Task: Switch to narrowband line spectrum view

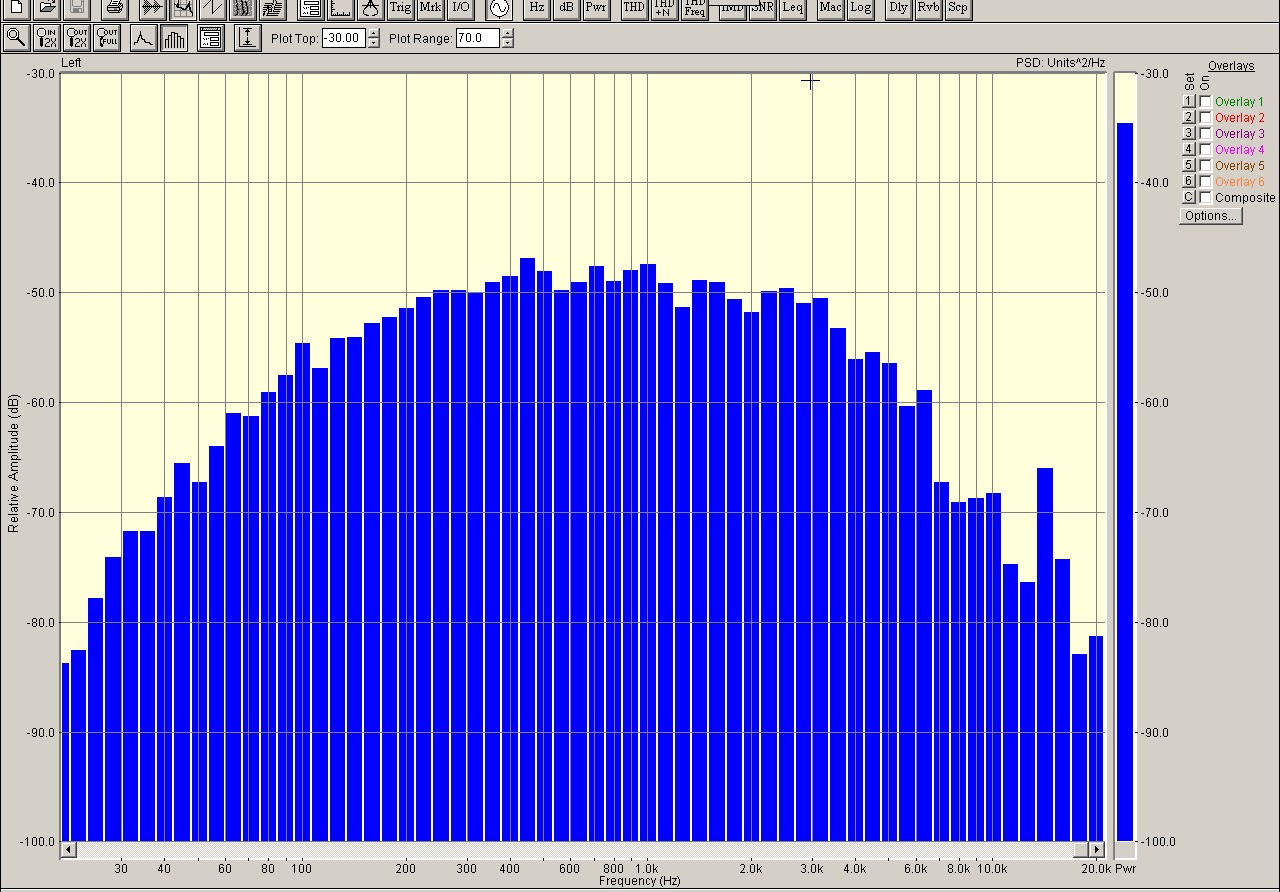Action: click(143, 38)
